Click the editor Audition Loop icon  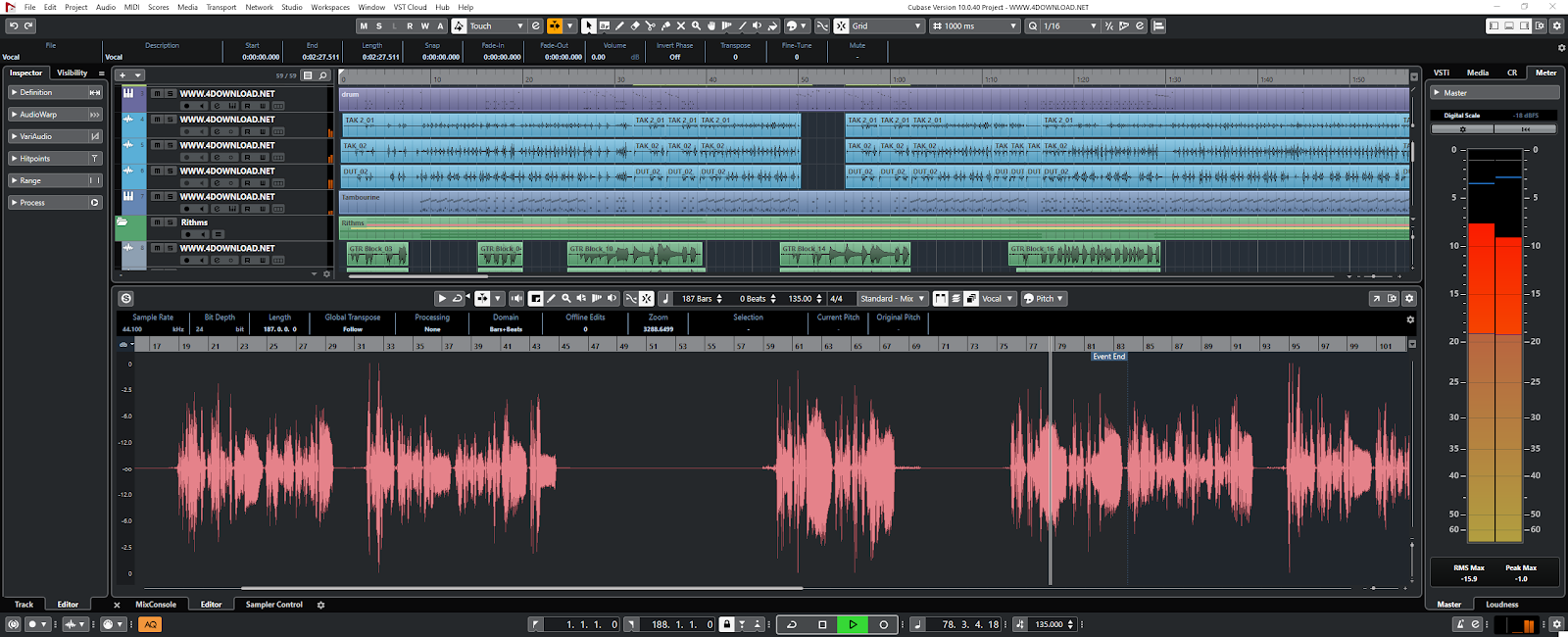(457, 298)
